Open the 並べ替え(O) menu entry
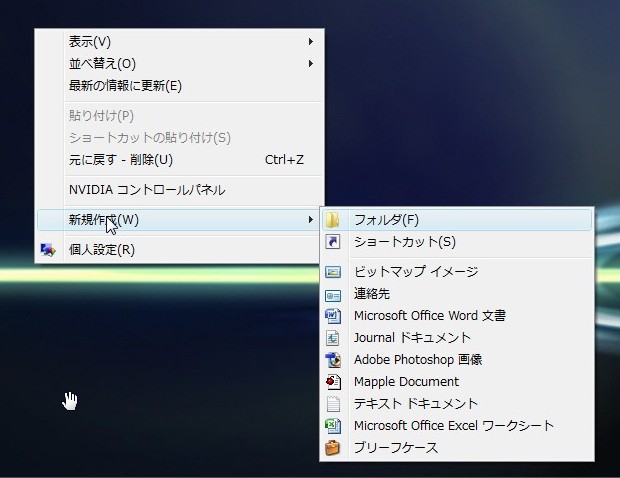 click(180, 64)
